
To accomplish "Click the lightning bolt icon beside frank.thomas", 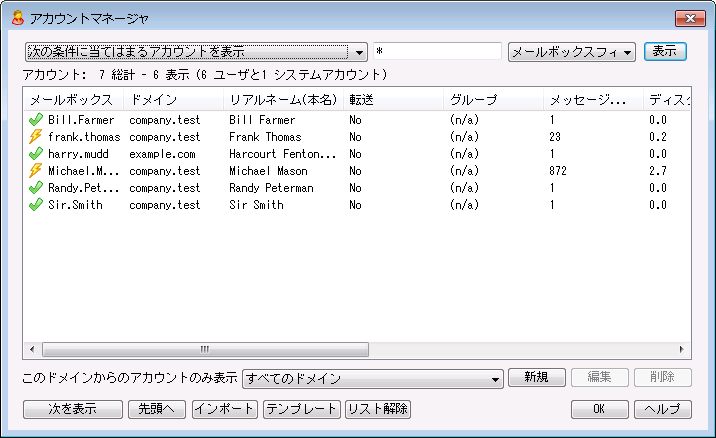I will pos(36,137).
